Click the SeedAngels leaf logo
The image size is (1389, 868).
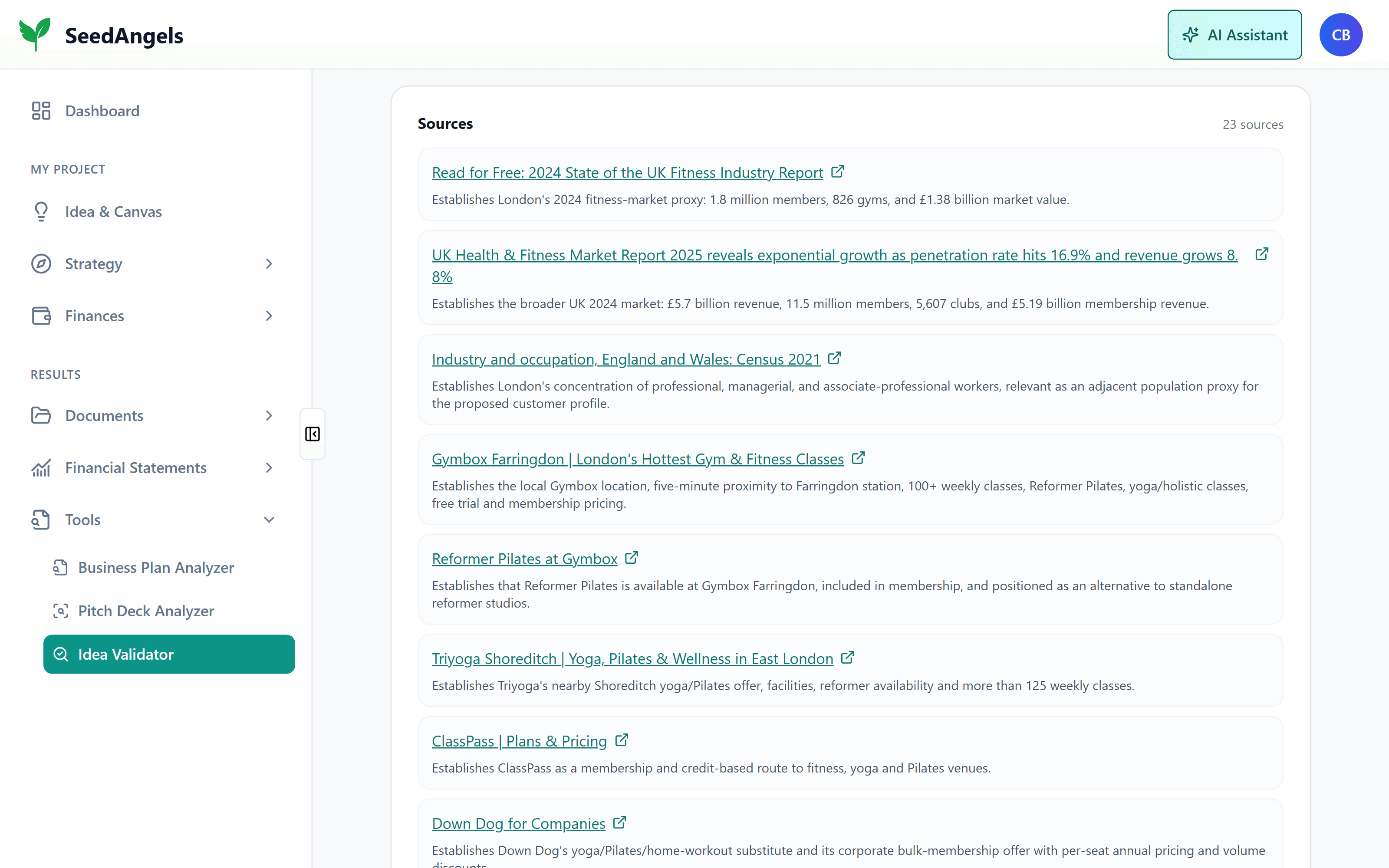[34, 34]
